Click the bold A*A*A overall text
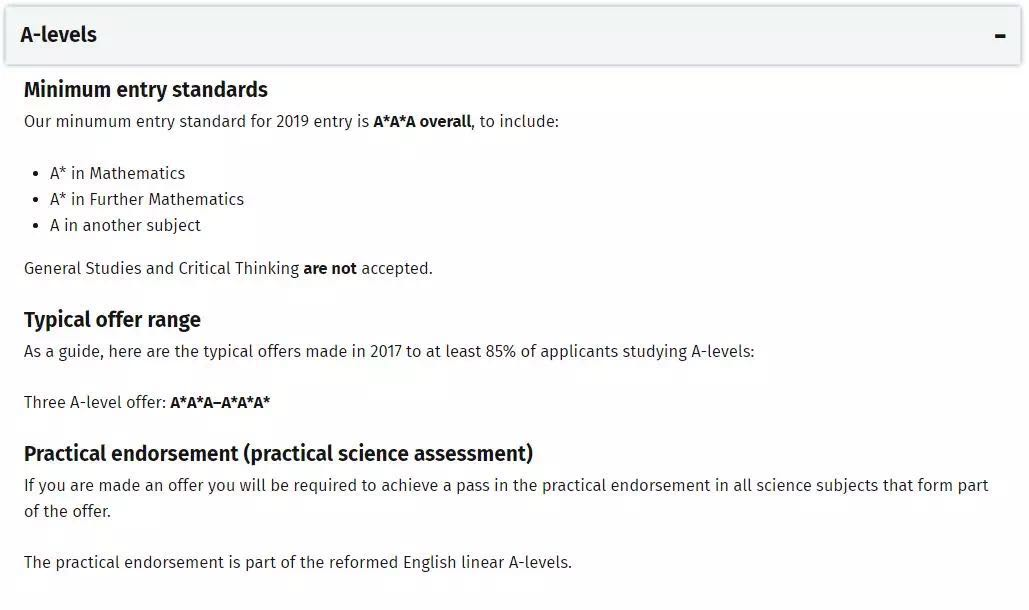 (x=421, y=122)
